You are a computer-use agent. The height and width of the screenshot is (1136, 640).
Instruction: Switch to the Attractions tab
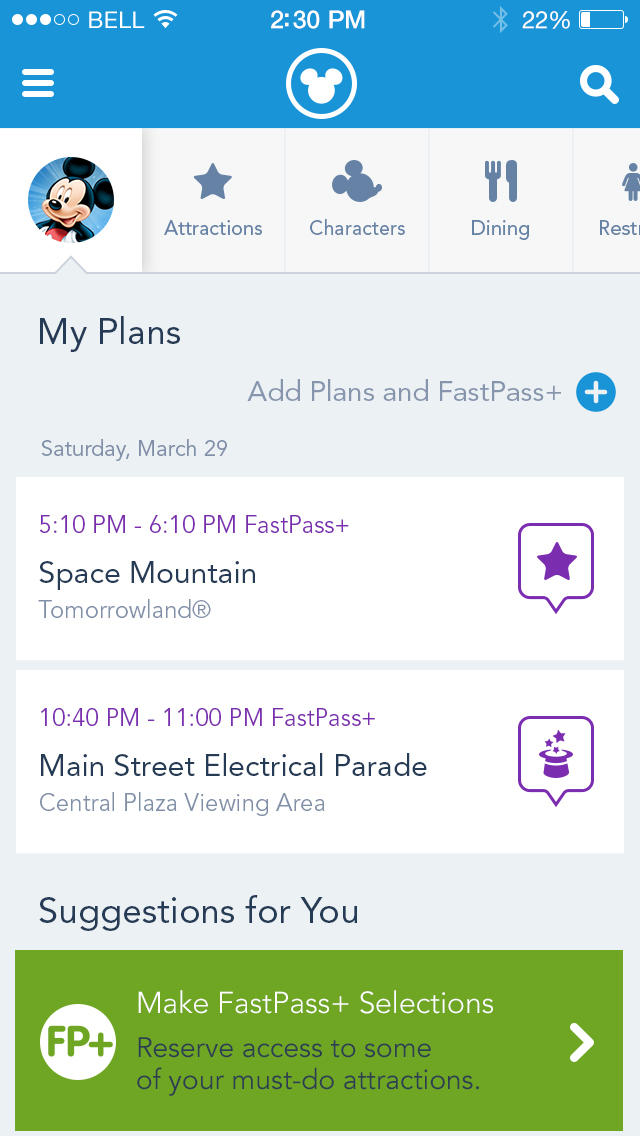[213, 201]
